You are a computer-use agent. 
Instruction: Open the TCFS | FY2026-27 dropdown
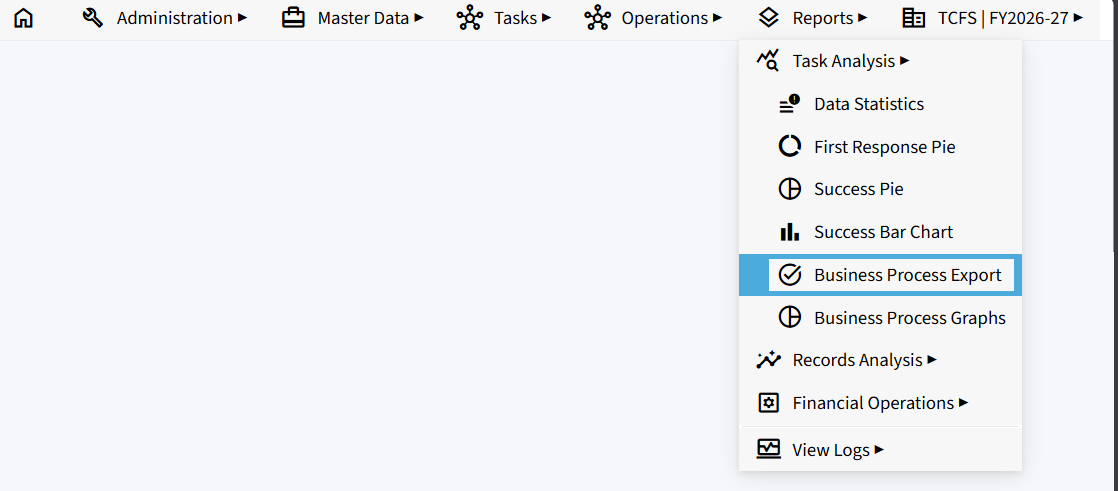(992, 18)
